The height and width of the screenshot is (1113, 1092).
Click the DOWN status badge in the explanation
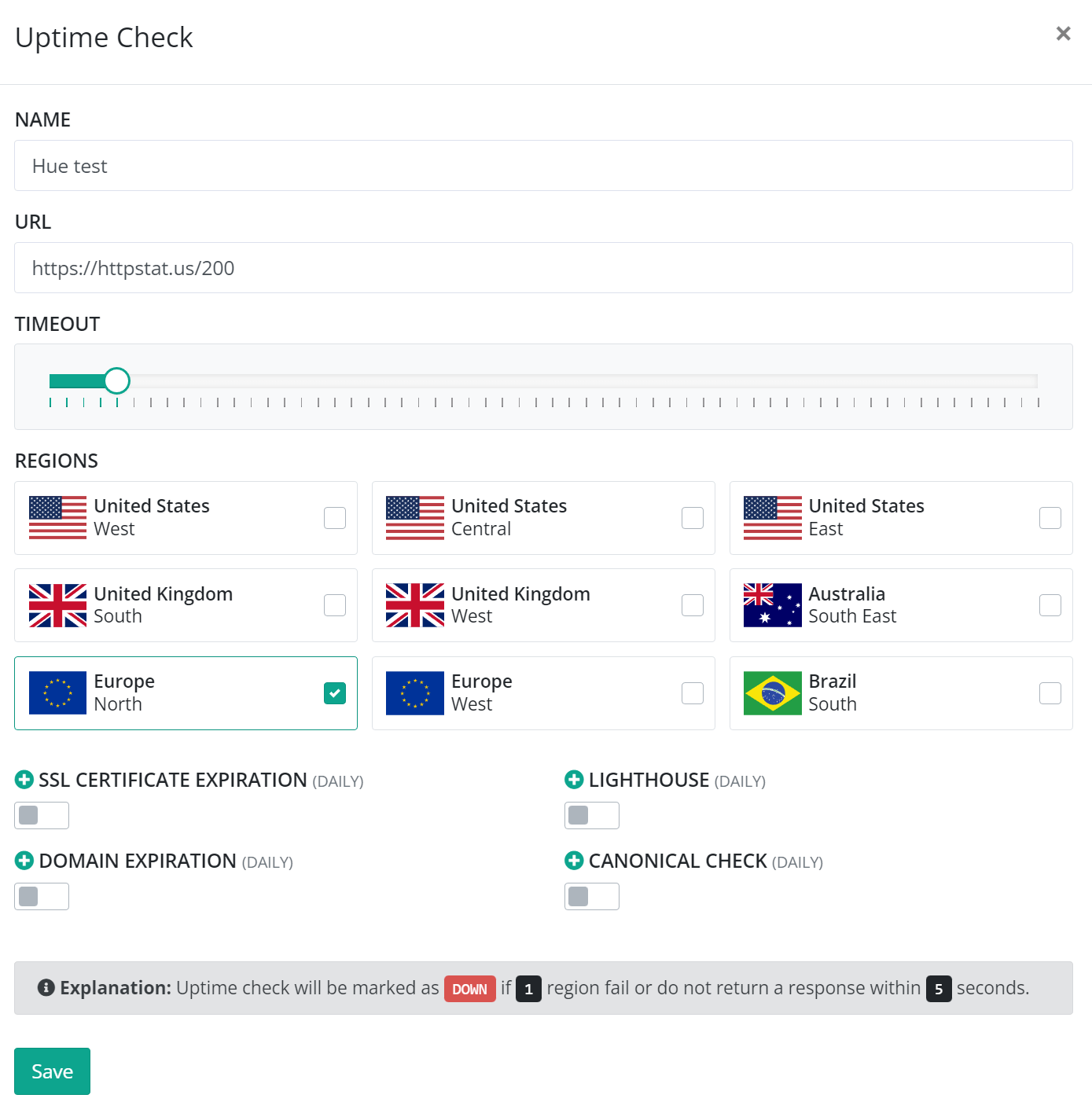(x=469, y=989)
